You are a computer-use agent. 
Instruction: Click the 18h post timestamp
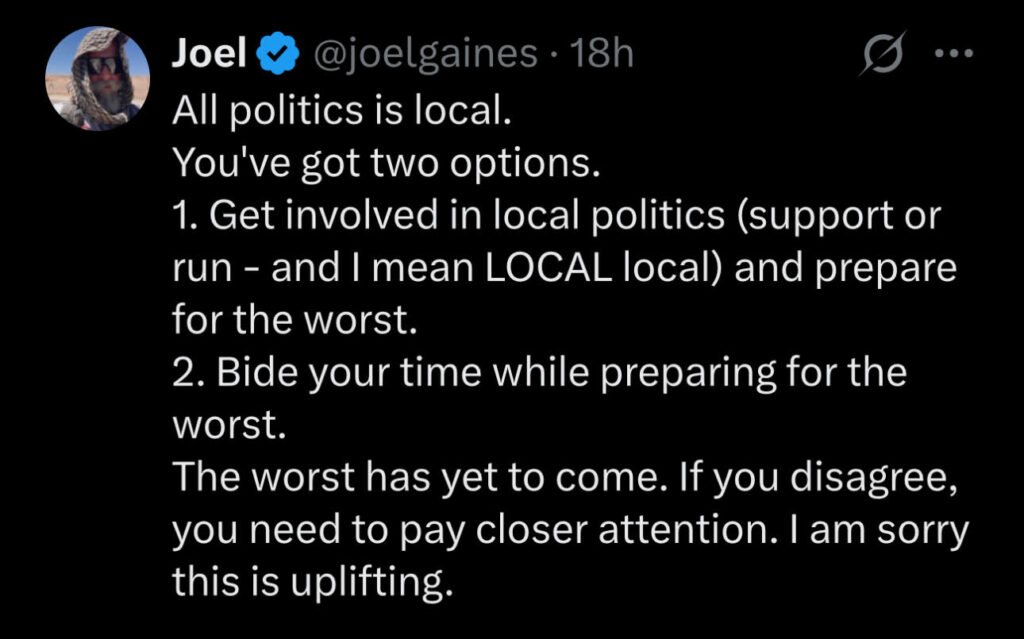coord(600,54)
